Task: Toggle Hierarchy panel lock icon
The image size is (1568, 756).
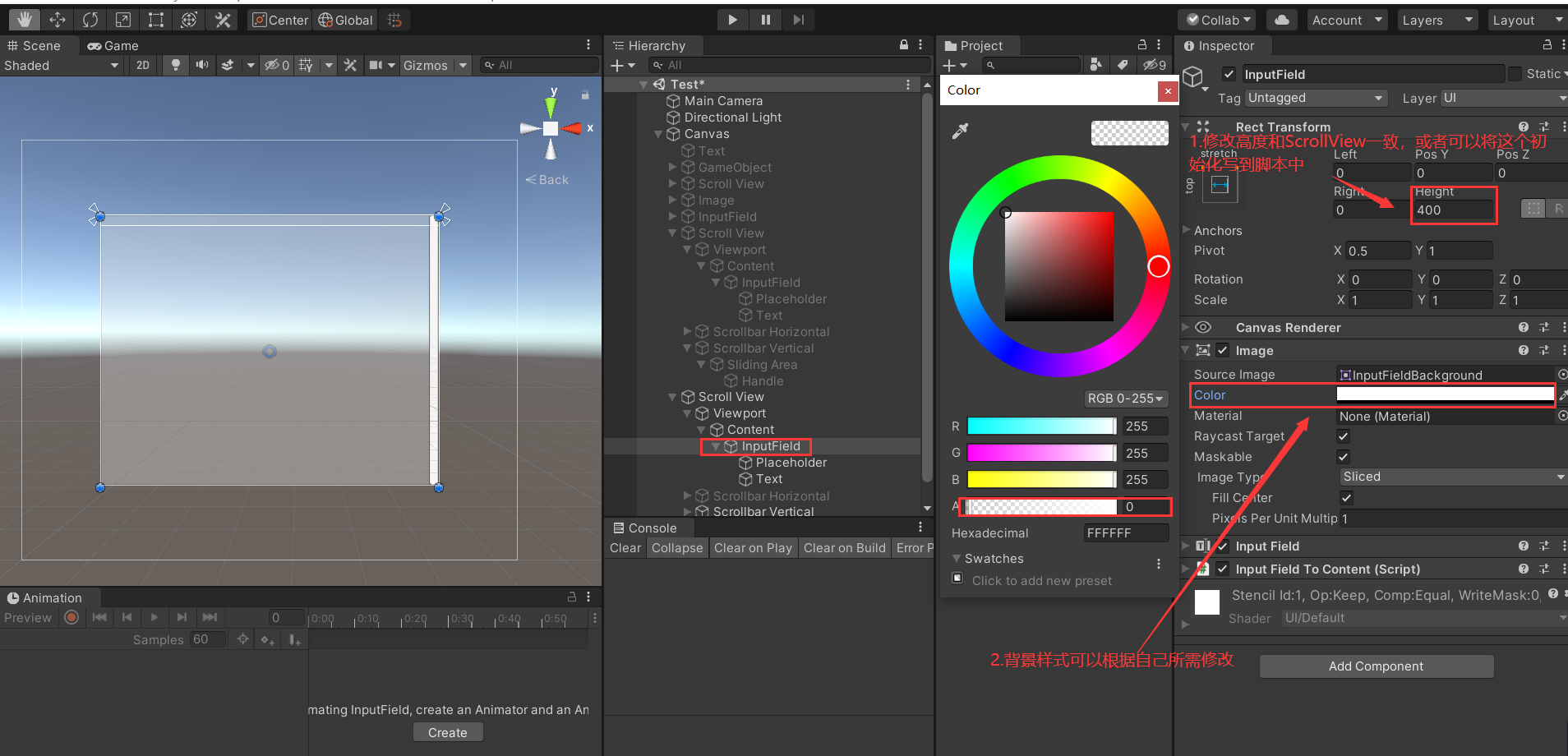Action: (904, 45)
